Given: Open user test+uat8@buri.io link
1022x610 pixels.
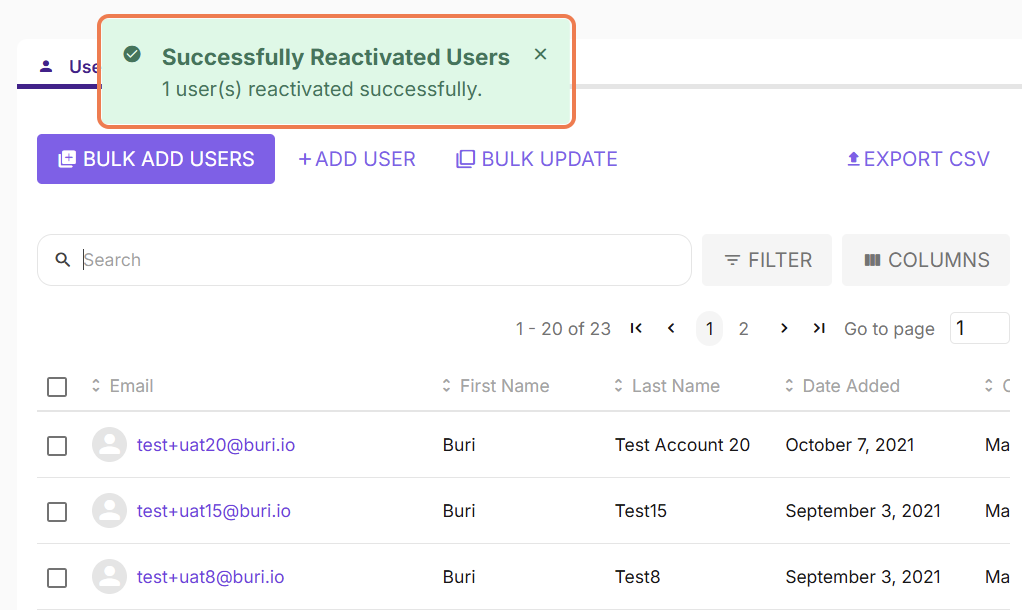Looking at the screenshot, I should pos(211,577).
